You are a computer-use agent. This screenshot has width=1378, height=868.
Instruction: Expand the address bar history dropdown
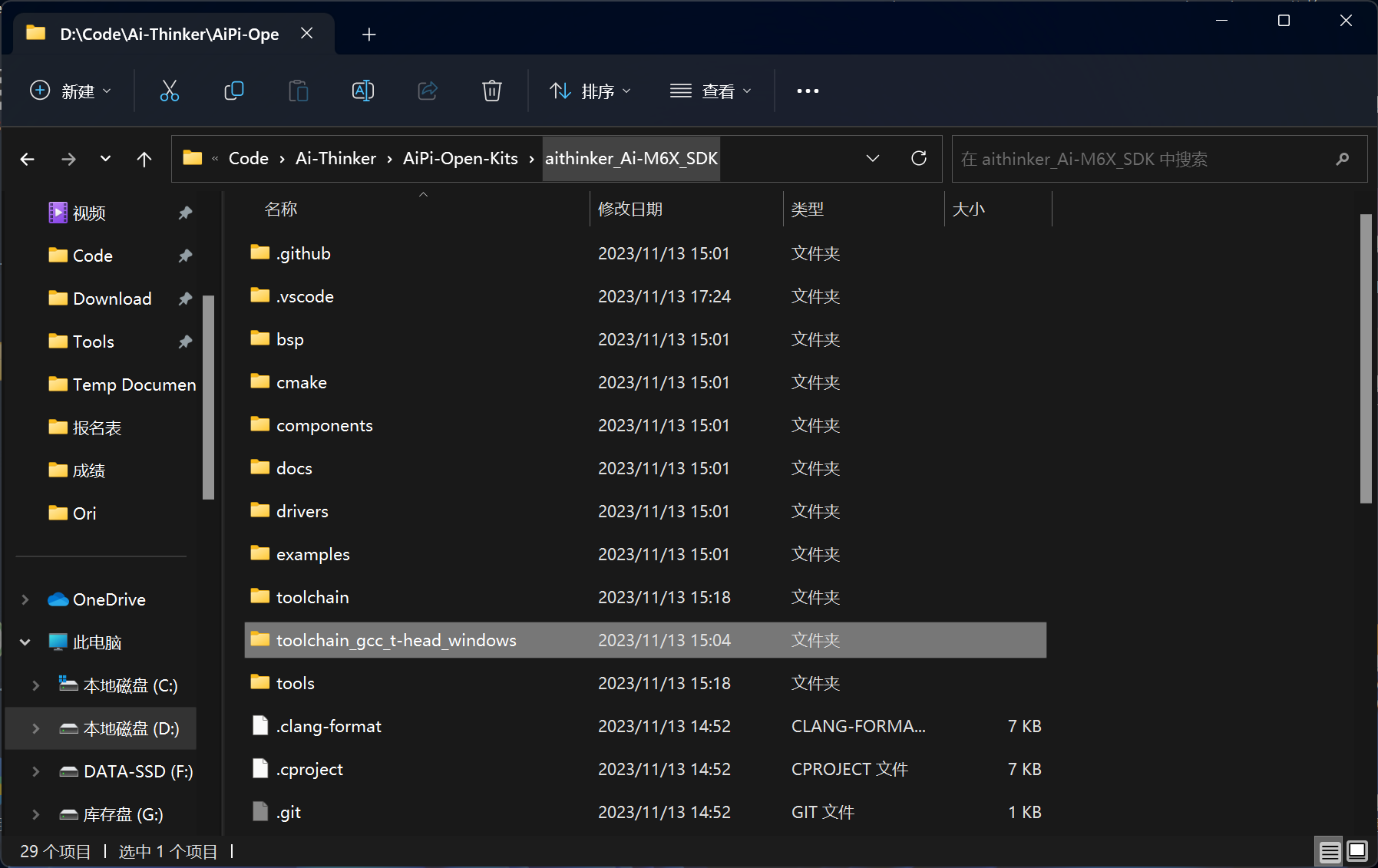(x=872, y=158)
